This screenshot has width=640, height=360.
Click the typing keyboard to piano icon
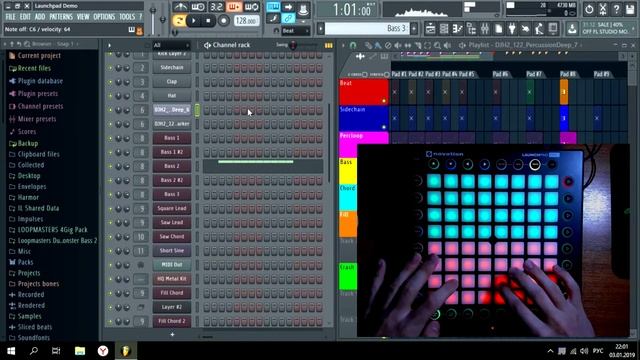[273, 7]
